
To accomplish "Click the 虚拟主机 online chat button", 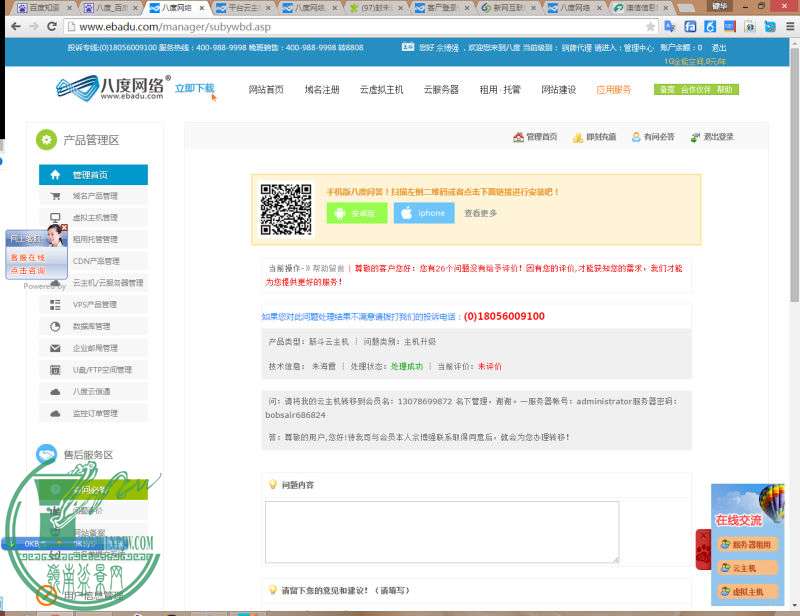I will [747, 592].
